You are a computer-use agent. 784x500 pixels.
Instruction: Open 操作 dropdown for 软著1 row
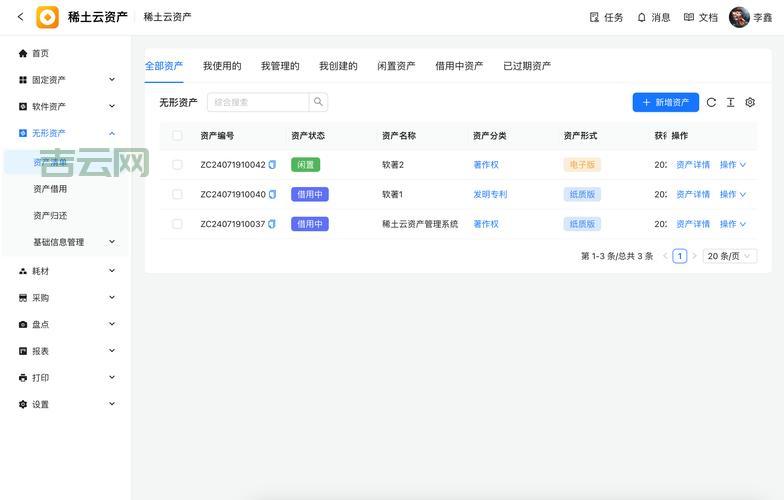click(x=732, y=194)
